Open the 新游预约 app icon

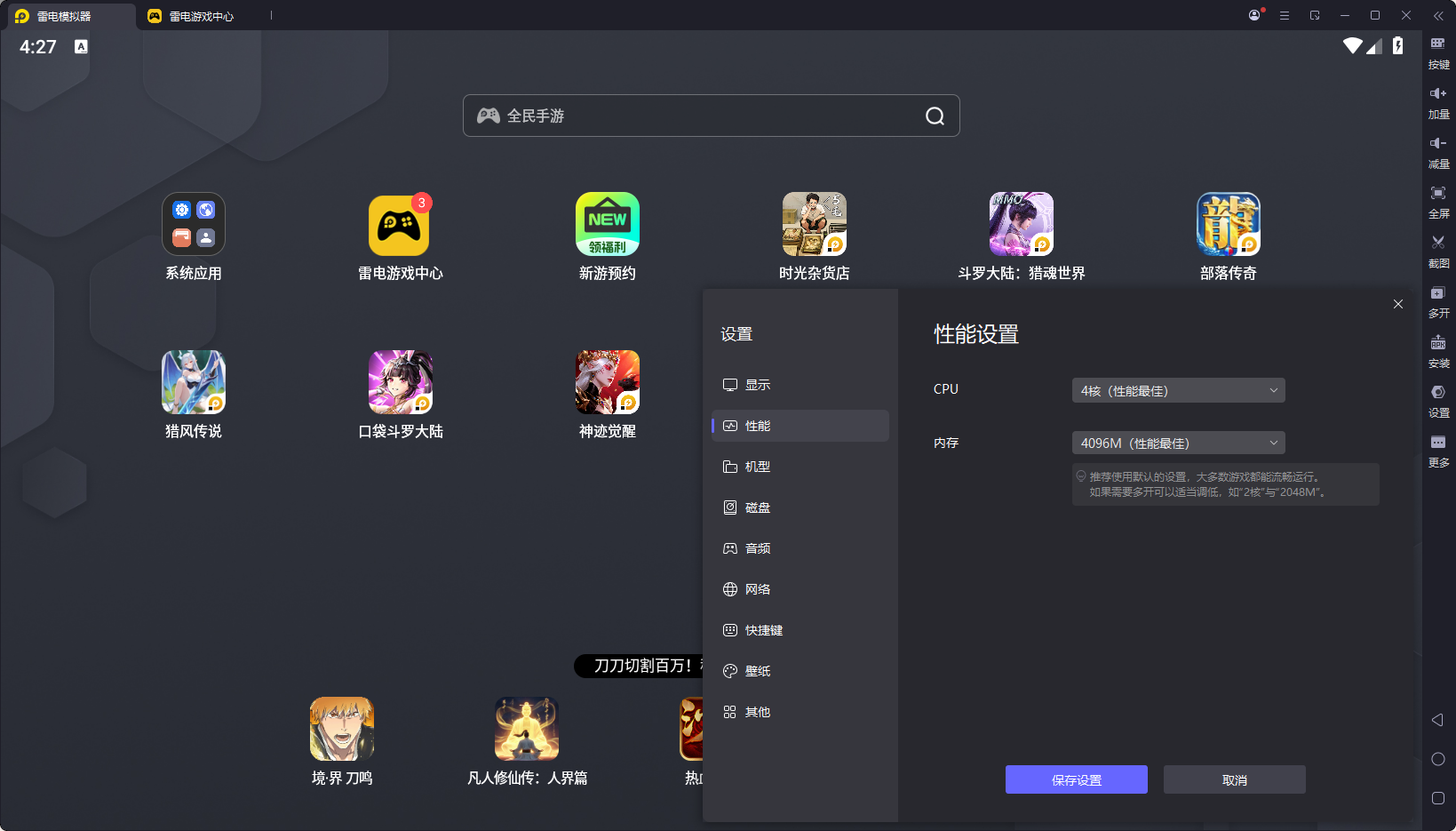(x=608, y=224)
